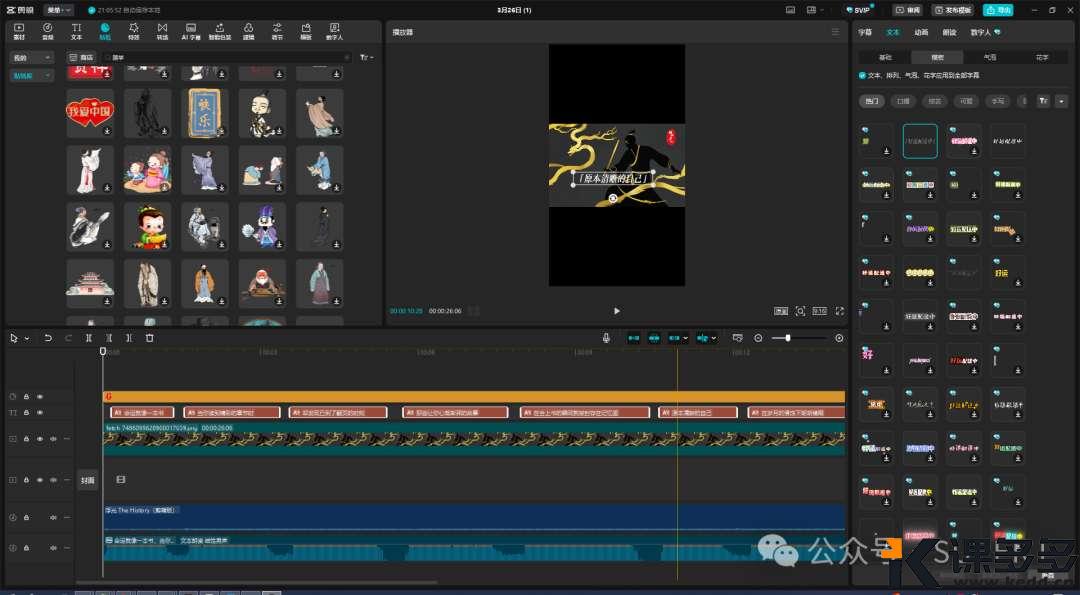The height and width of the screenshot is (595, 1080).
Task: Enter fullscreen preview using the expand icon
Action: [839, 311]
